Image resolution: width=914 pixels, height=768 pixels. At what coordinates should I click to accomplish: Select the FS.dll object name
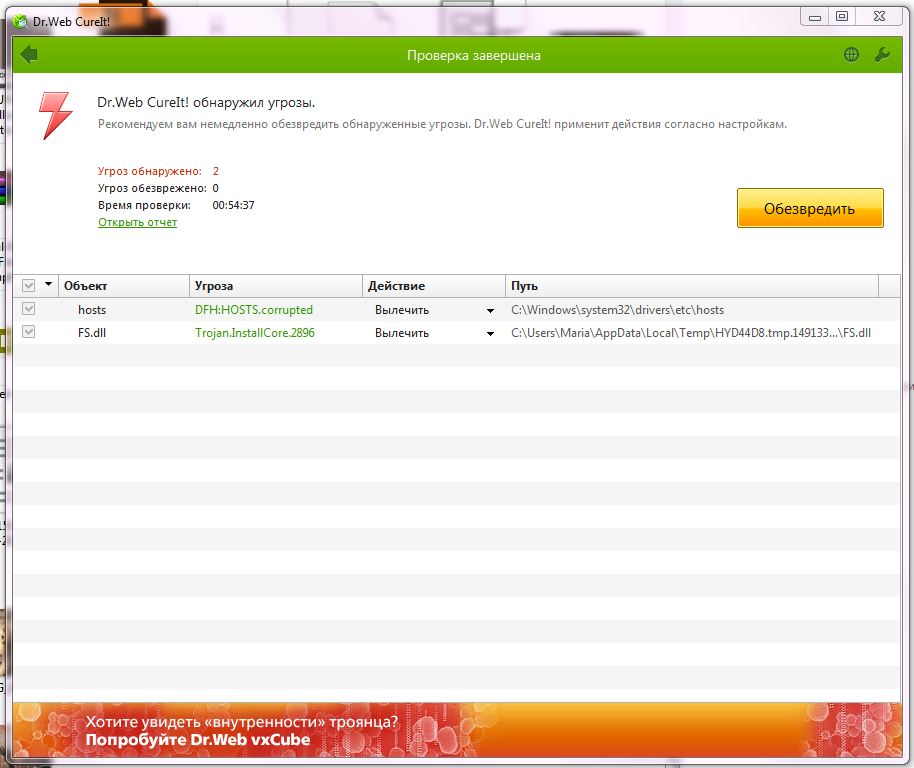pos(92,333)
